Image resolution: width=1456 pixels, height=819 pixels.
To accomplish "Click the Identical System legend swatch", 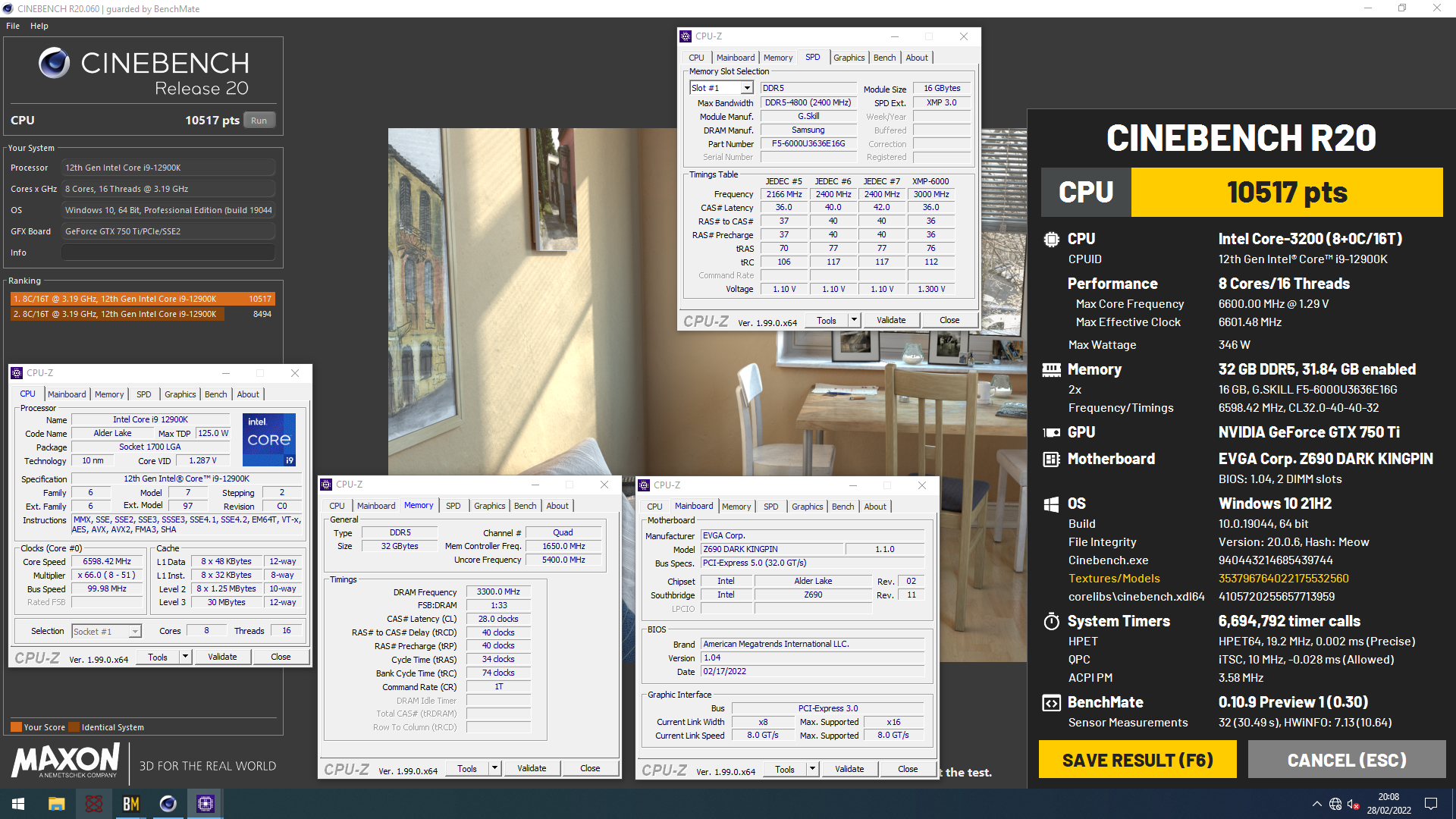I will 74,727.
